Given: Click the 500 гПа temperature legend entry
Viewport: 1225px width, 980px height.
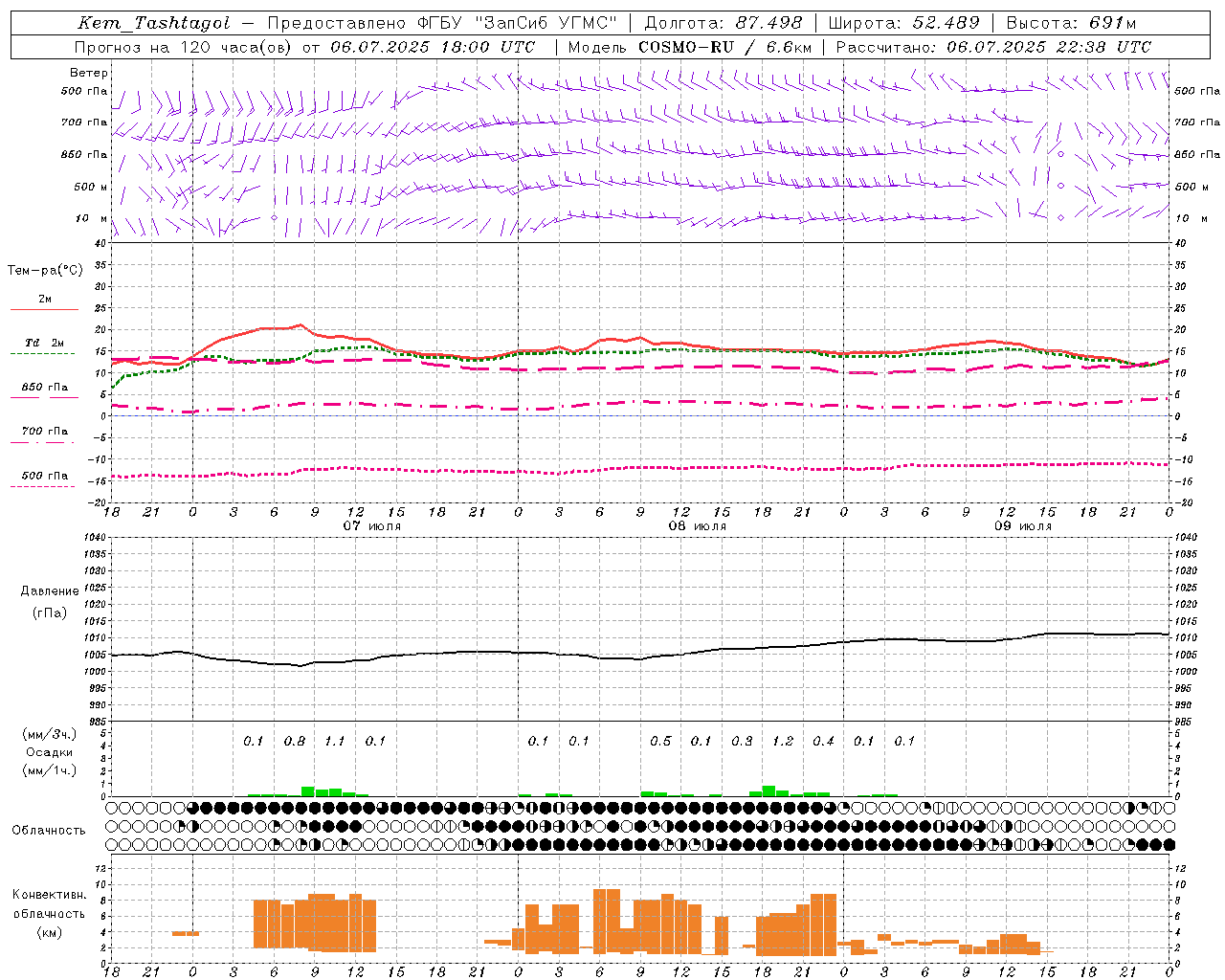Looking at the screenshot, I should [x=45, y=475].
